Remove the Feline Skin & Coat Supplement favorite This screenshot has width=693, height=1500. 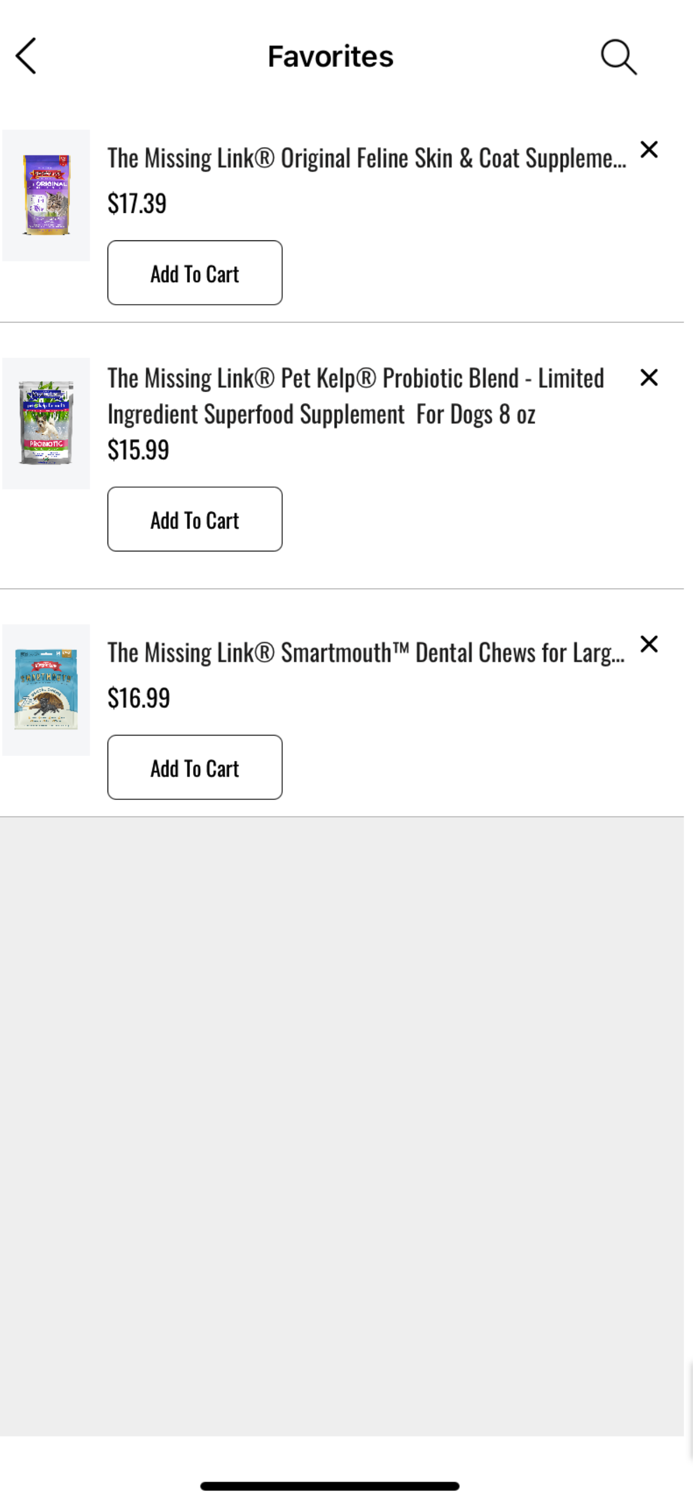click(649, 150)
